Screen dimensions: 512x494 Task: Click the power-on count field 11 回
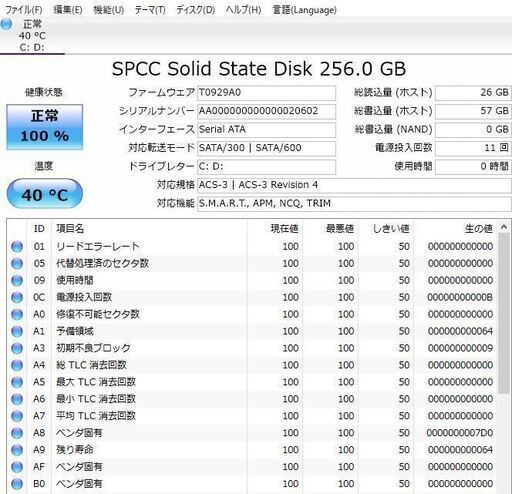pos(473,148)
